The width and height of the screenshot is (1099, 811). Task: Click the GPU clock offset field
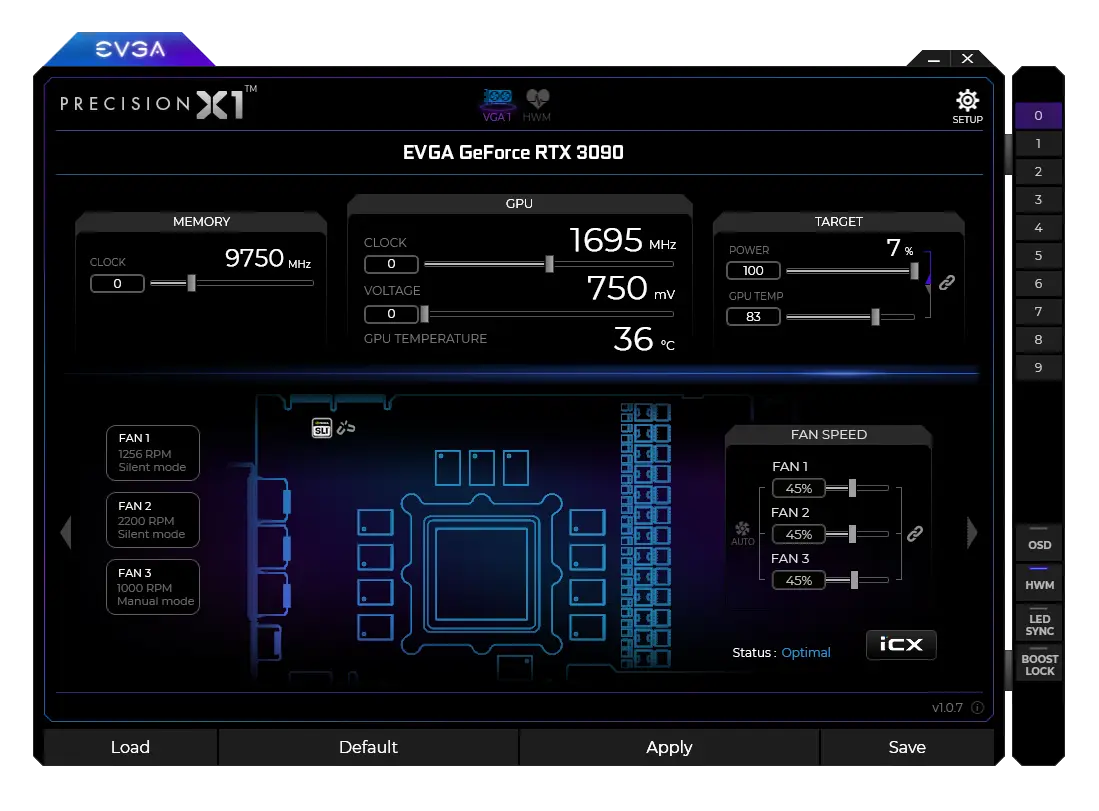(x=391, y=264)
